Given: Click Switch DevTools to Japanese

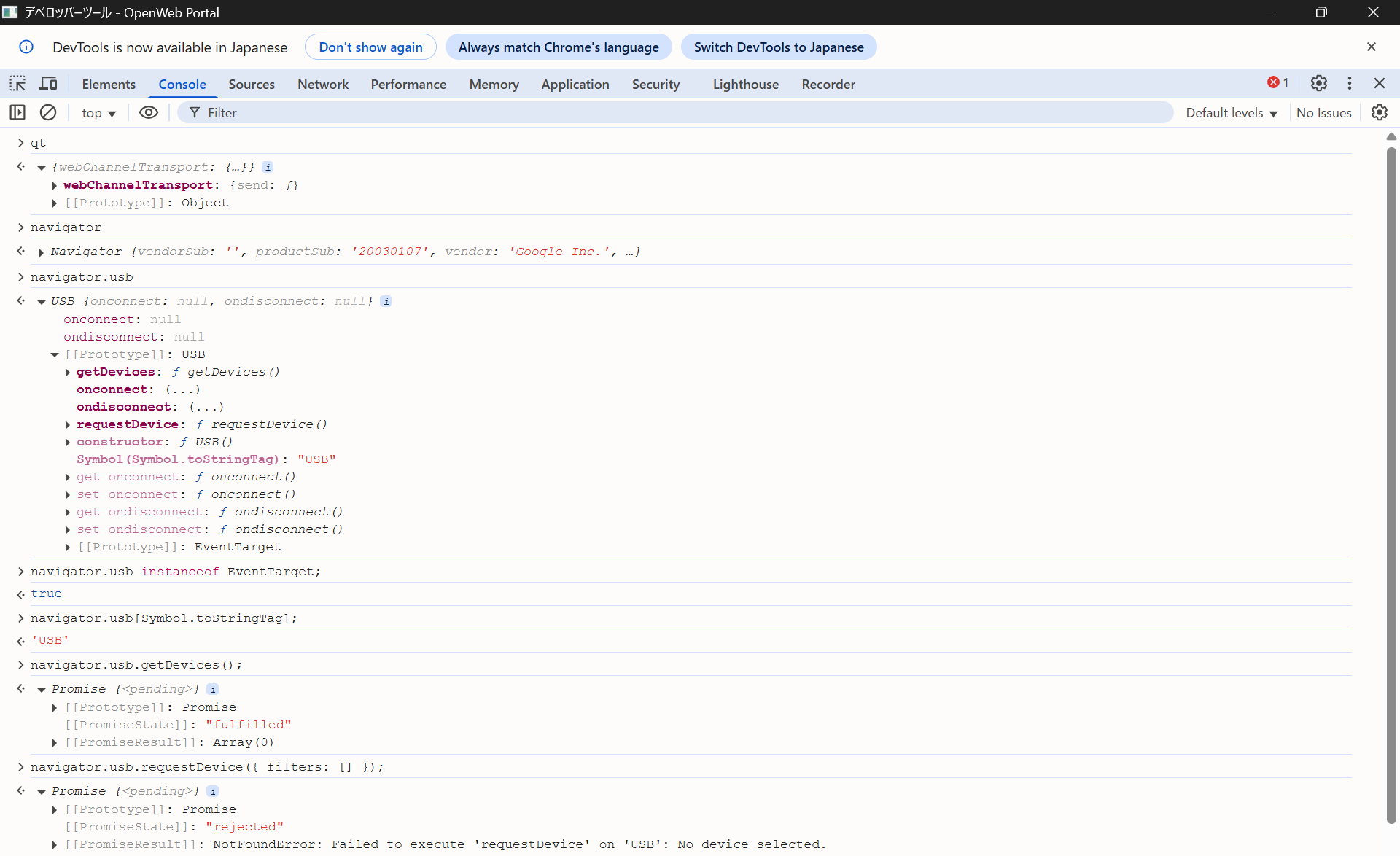Looking at the screenshot, I should [779, 47].
